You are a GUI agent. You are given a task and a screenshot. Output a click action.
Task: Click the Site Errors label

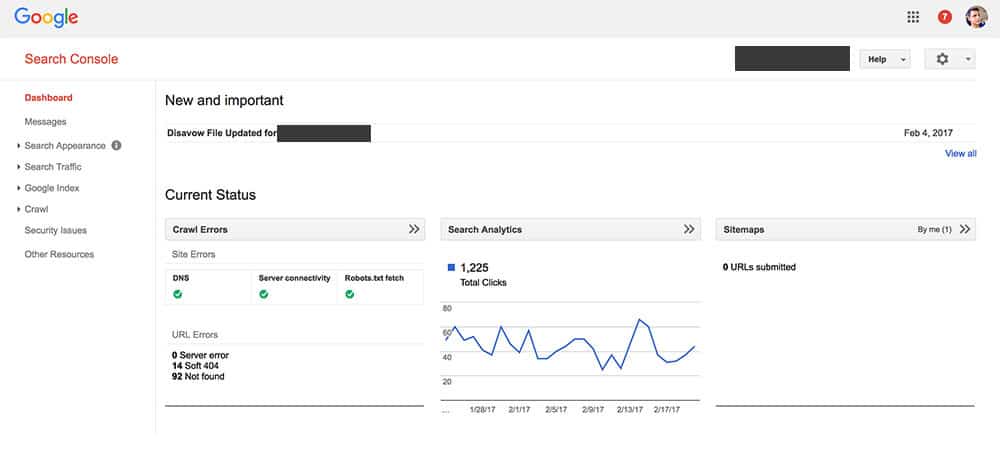pos(194,254)
